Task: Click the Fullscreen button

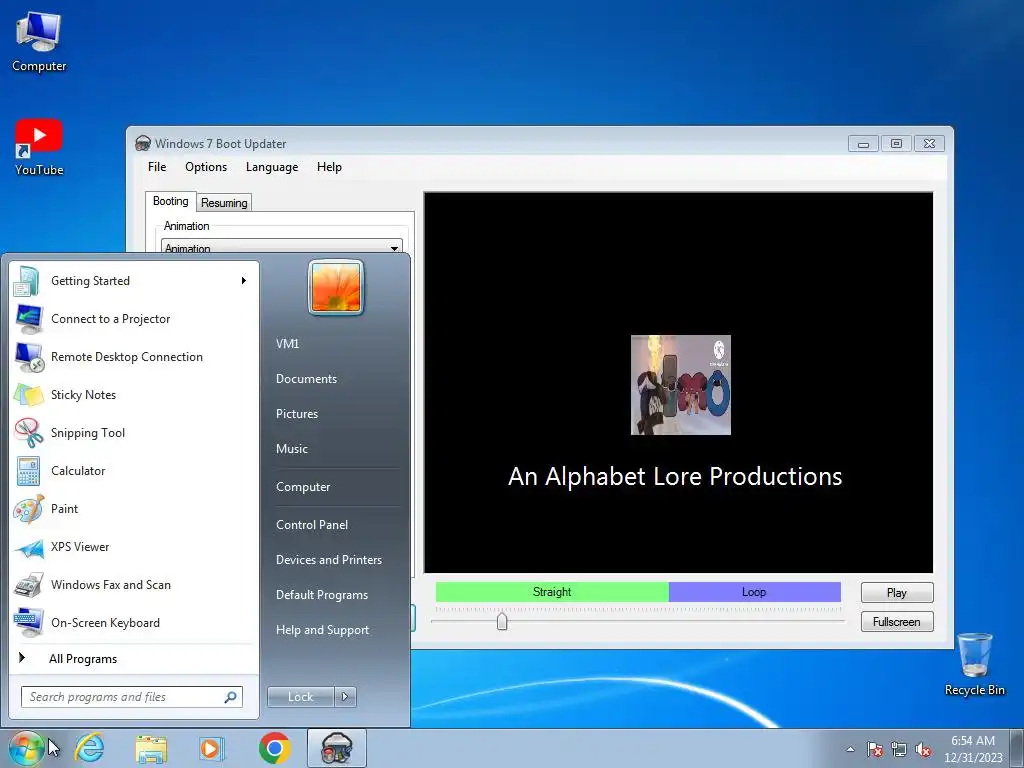Action: tap(897, 622)
